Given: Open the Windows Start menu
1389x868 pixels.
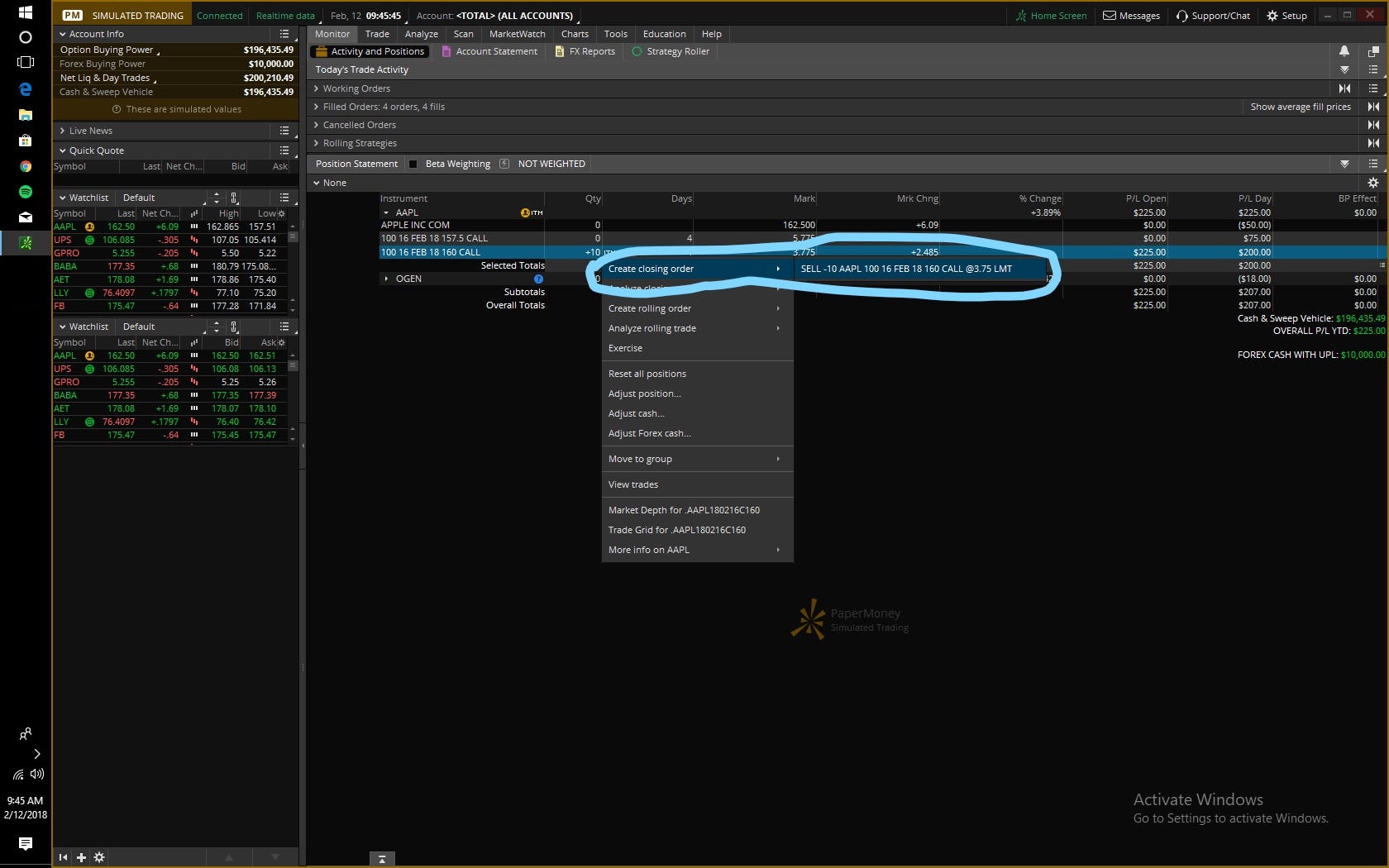Looking at the screenshot, I should (x=26, y=12).
